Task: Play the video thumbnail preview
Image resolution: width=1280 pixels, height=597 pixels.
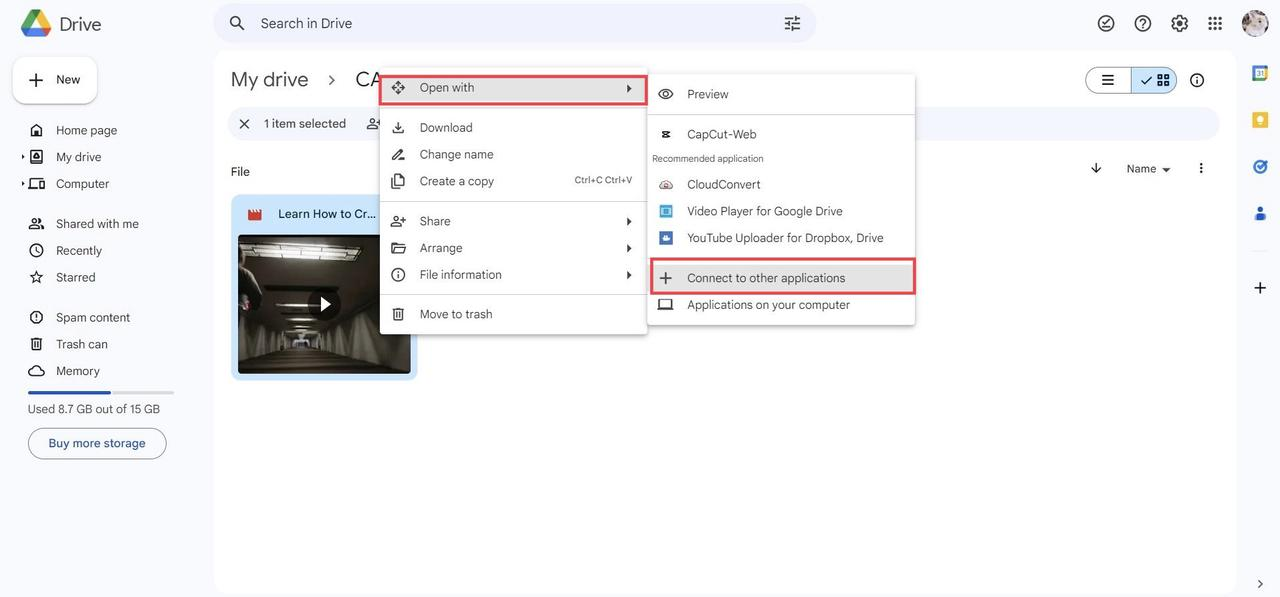Action: click(x=324, y=304)
